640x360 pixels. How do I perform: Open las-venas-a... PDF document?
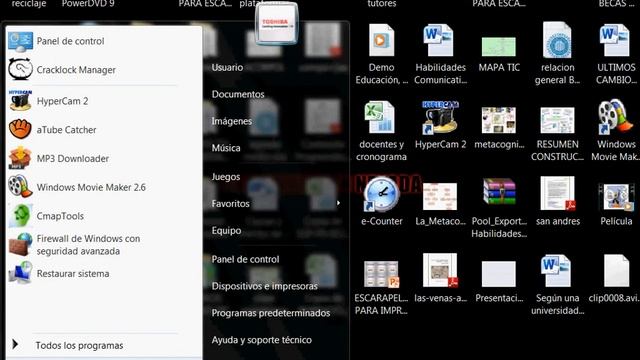point(440,270)
